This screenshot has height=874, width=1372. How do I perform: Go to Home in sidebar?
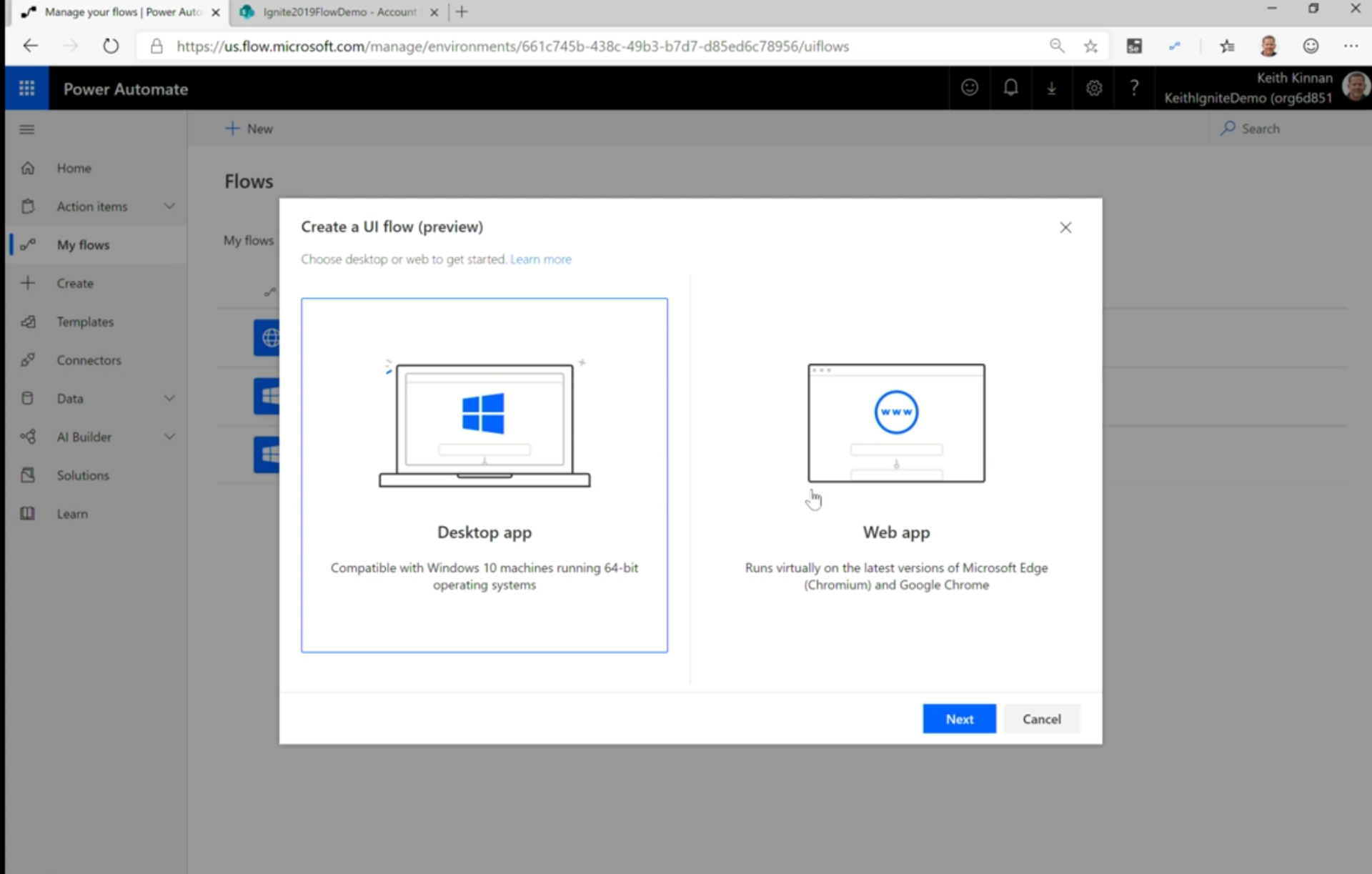pos(74,168)
